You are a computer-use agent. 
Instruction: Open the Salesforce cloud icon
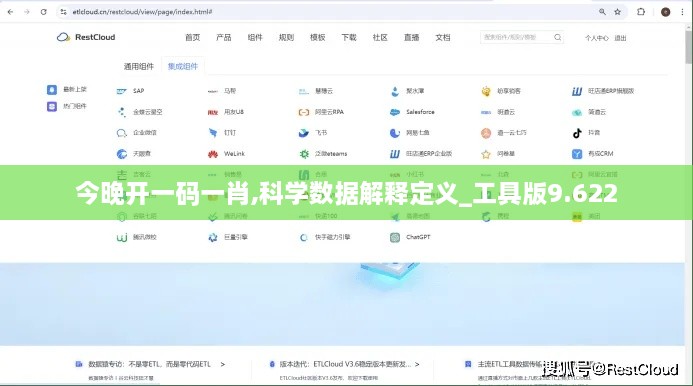point(395,112)
